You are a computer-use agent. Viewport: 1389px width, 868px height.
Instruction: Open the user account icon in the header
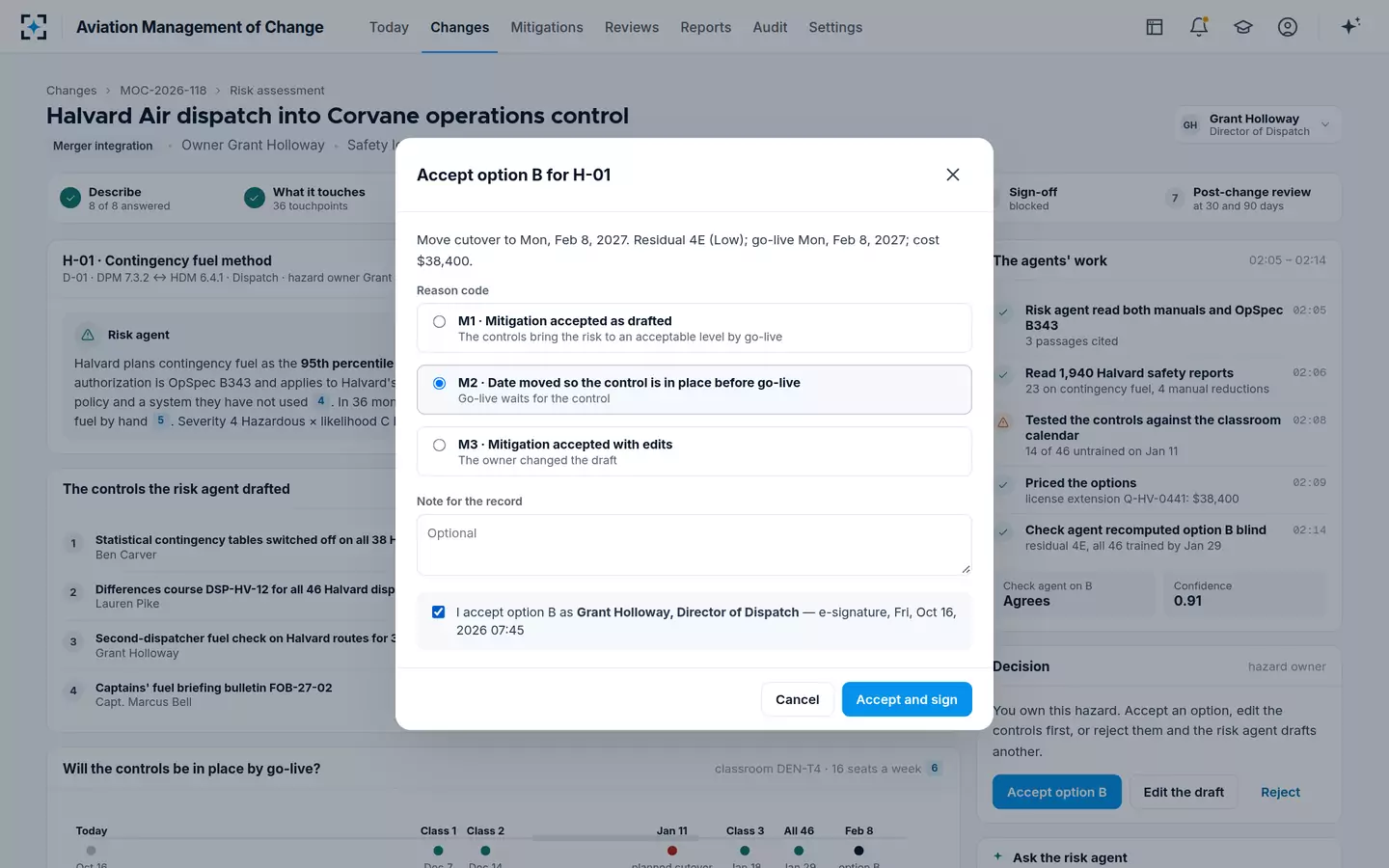pos(1288,27)
